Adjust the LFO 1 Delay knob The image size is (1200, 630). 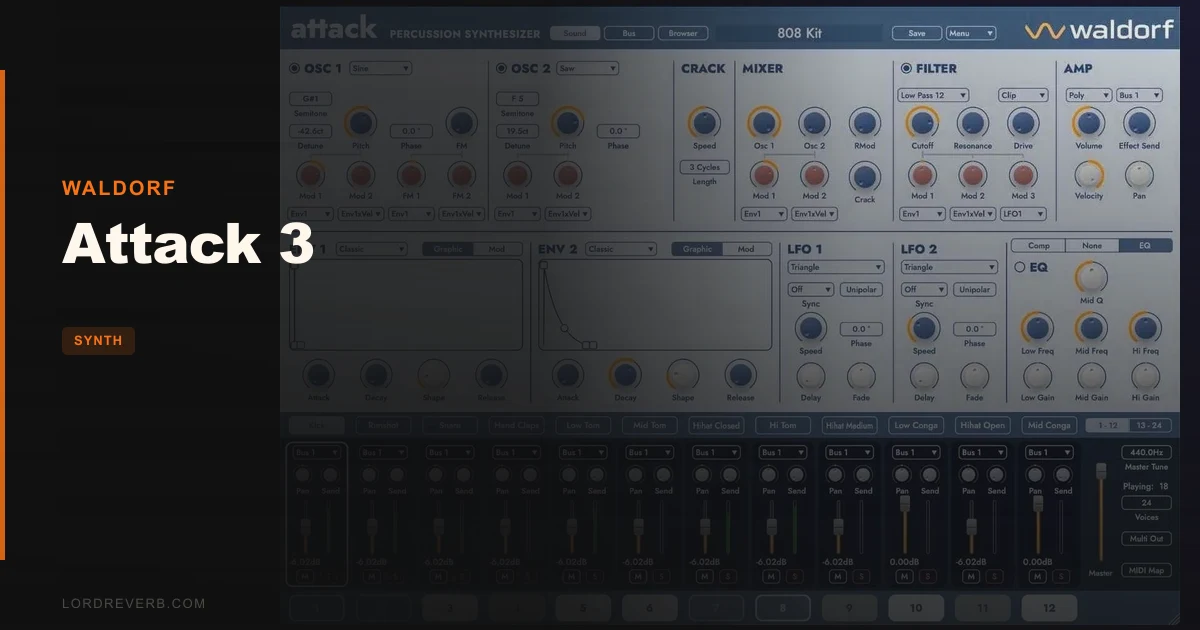click(811, 376)
